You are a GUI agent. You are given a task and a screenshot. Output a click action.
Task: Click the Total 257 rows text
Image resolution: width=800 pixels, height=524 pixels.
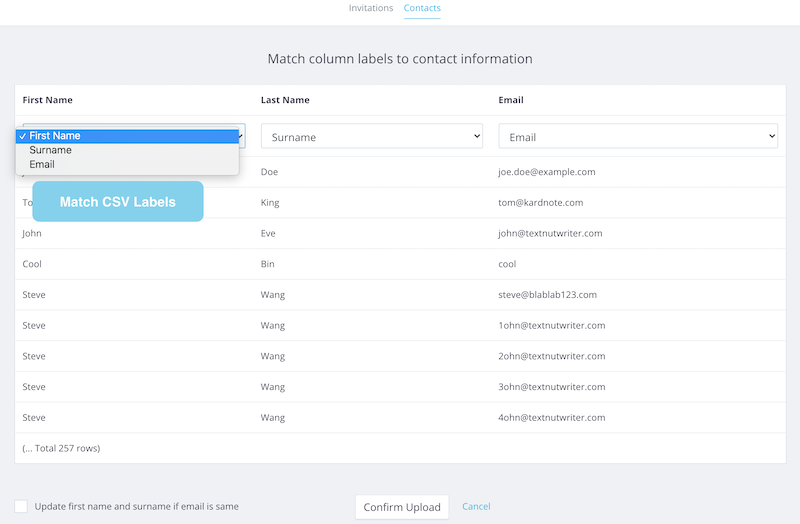tap(61, 448)
